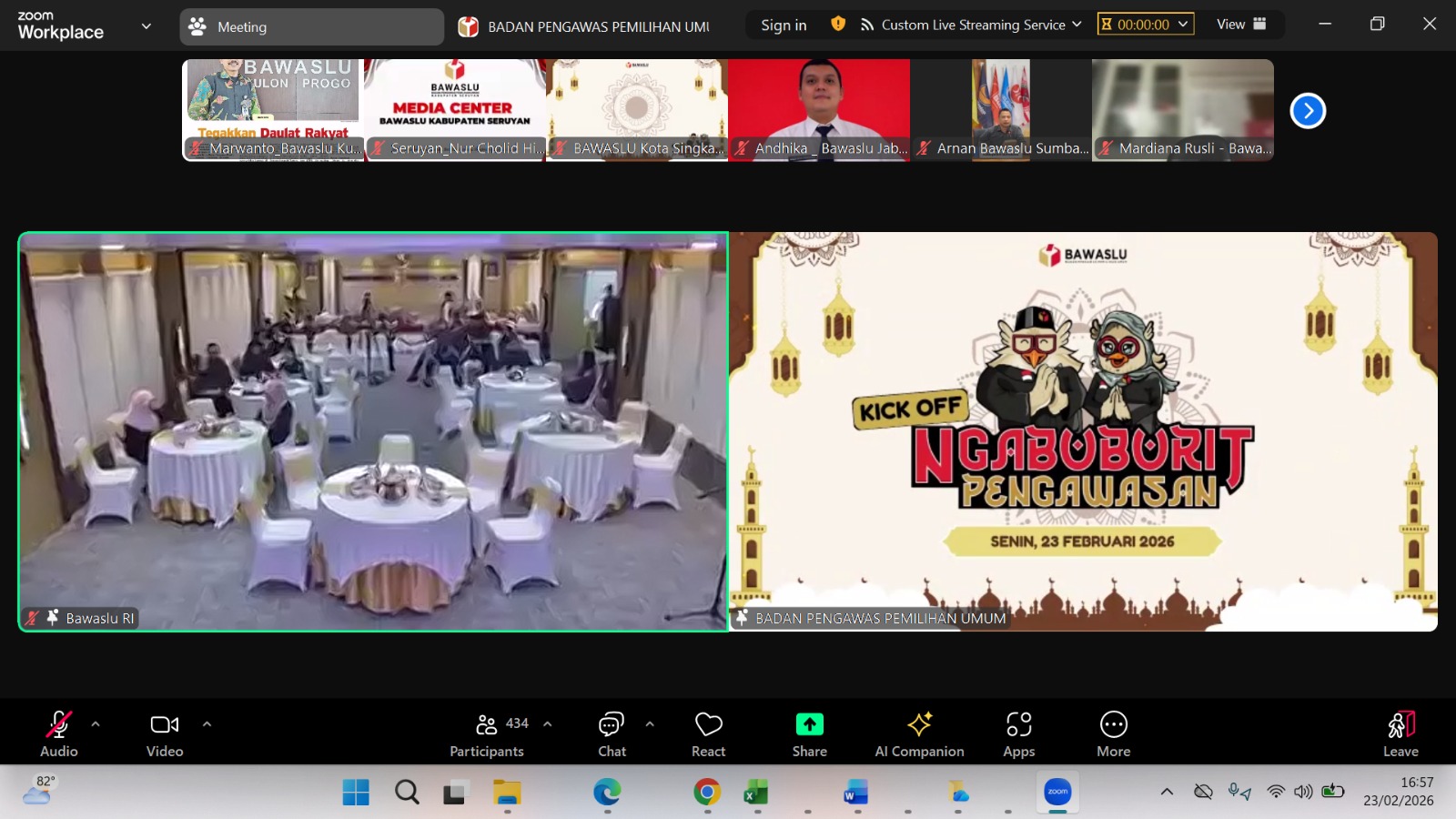Open Google Chrome from the taskbar
This screenshot has height=819, width=1456.
coord(707,793)
